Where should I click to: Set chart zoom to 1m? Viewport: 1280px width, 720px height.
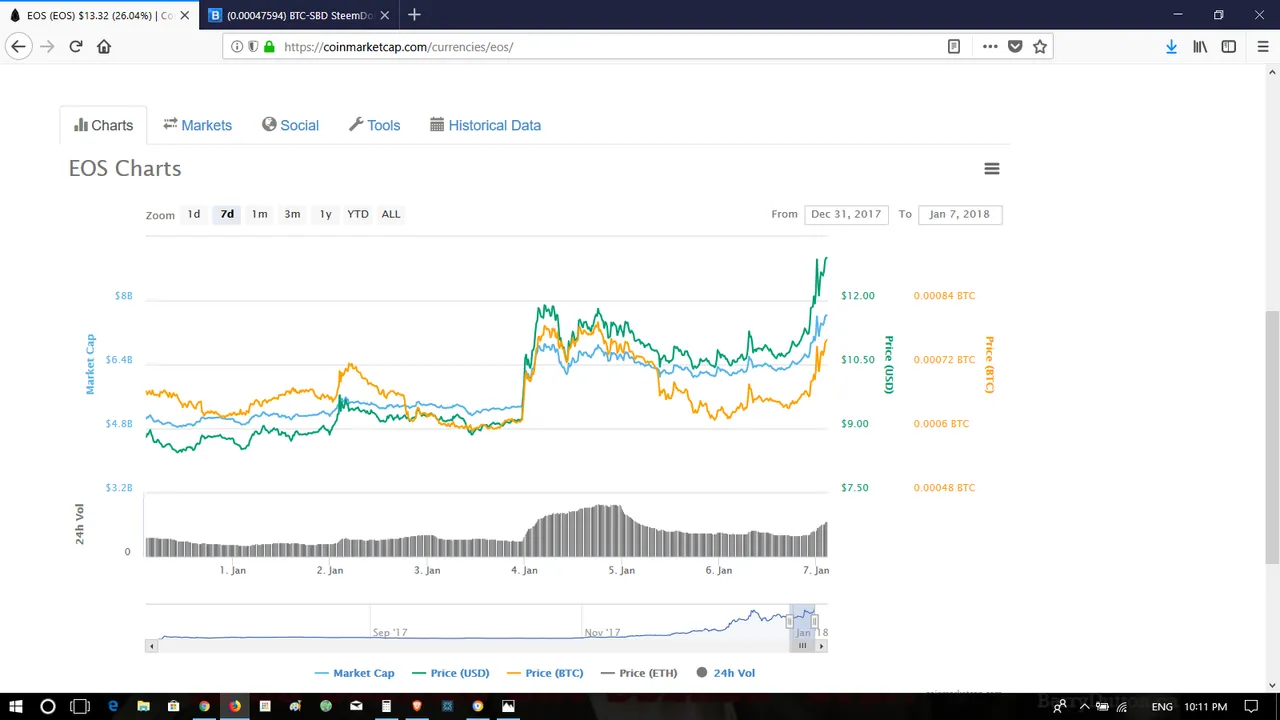pyautogui.click(x=259, y=214)
